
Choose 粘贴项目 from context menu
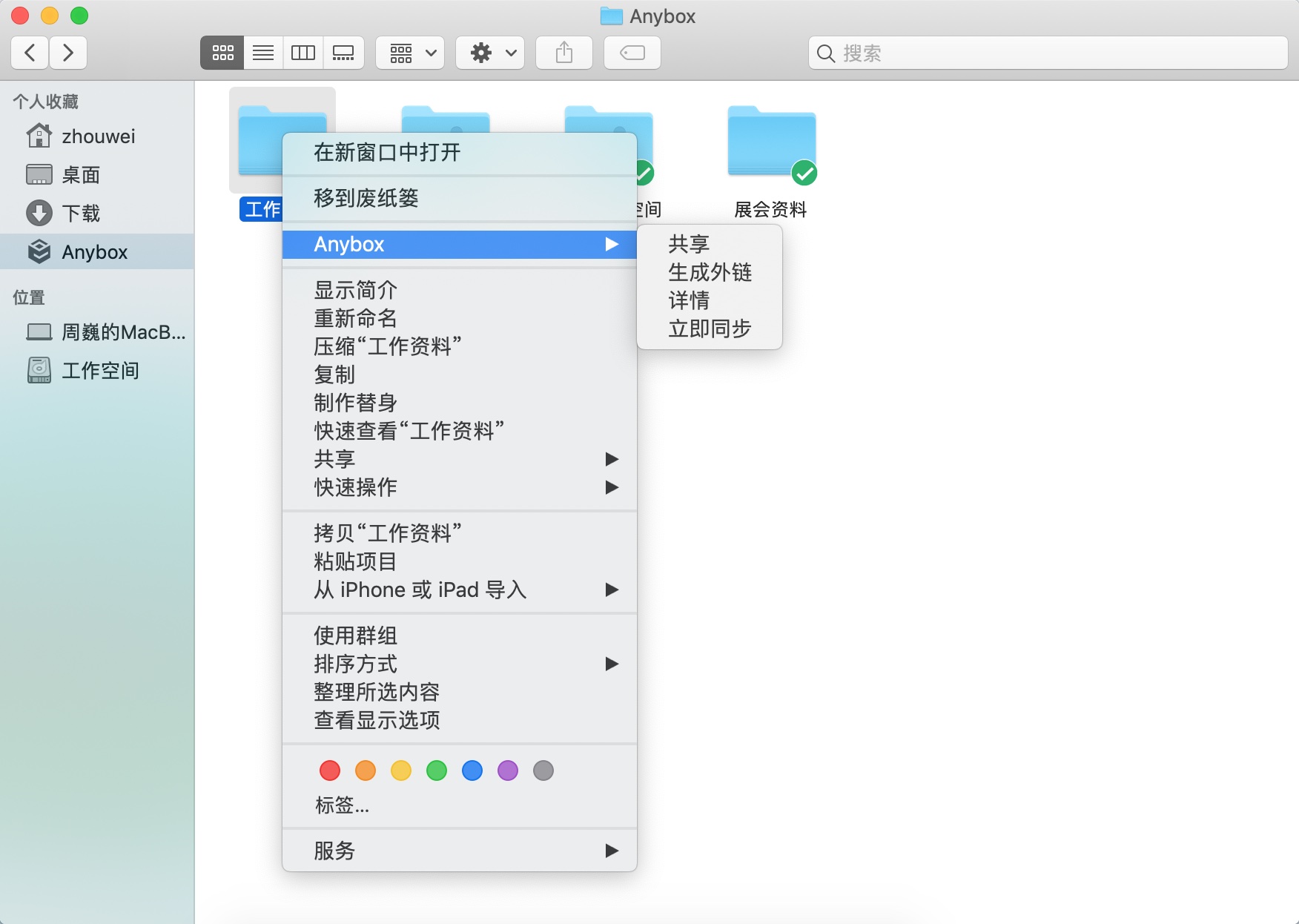click(460, 561)
